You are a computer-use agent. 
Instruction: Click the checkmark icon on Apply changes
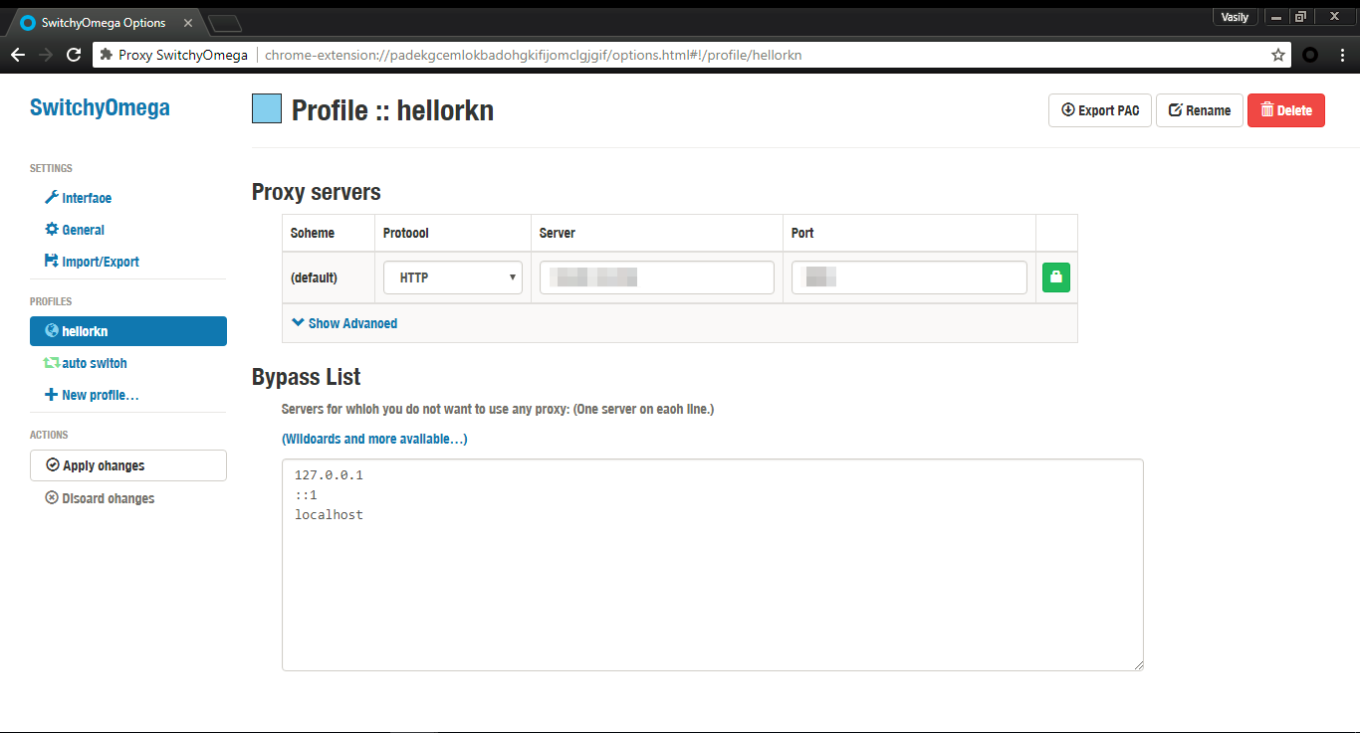coord(53,465)
